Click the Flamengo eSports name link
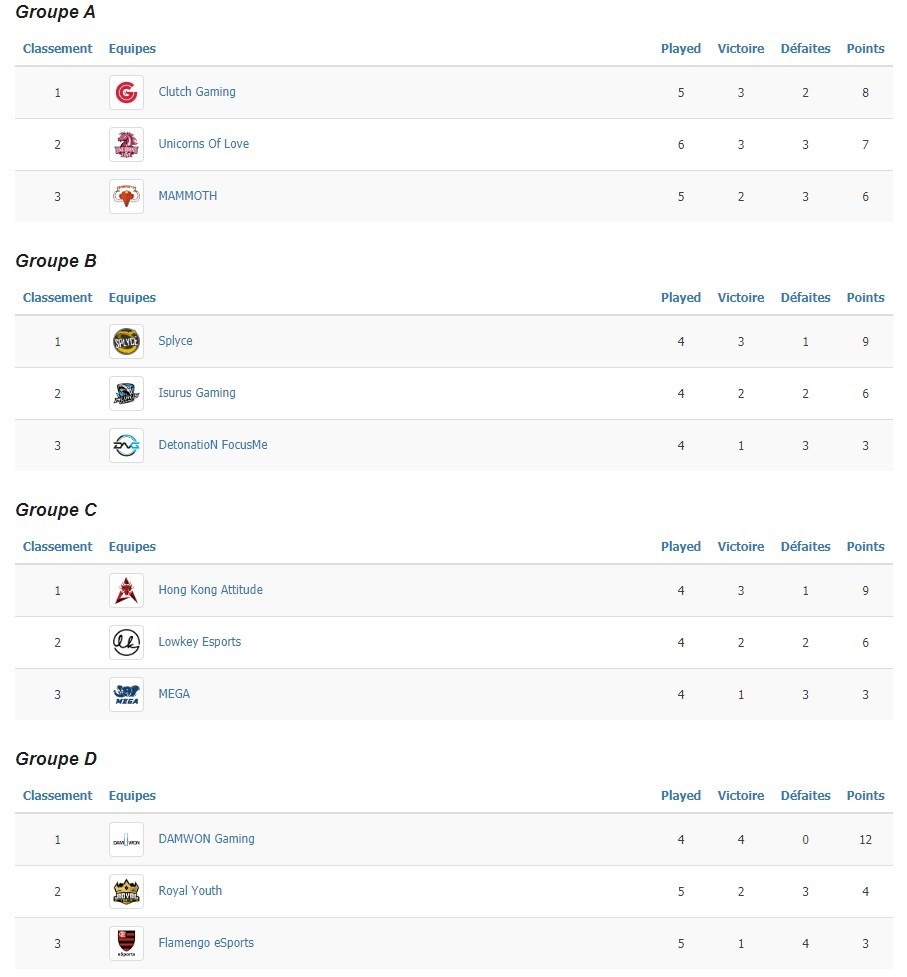Image resolution: width=907 pixels, height=977 pixels. (206, 943)
